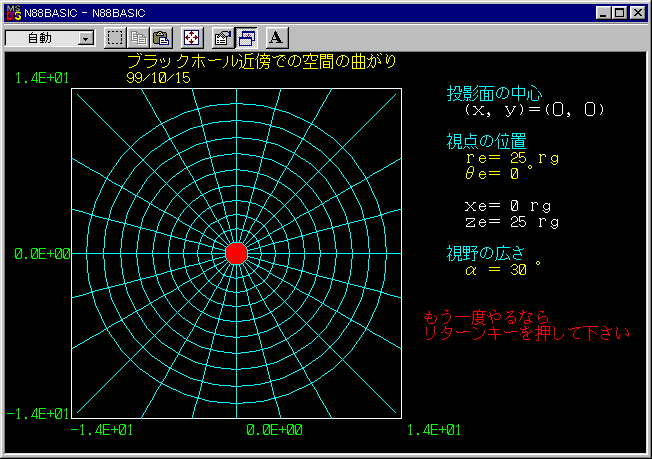652x459 pixels.
Task: Click the red リターンキーを押して下さい prompt
Action: (527, 333)
